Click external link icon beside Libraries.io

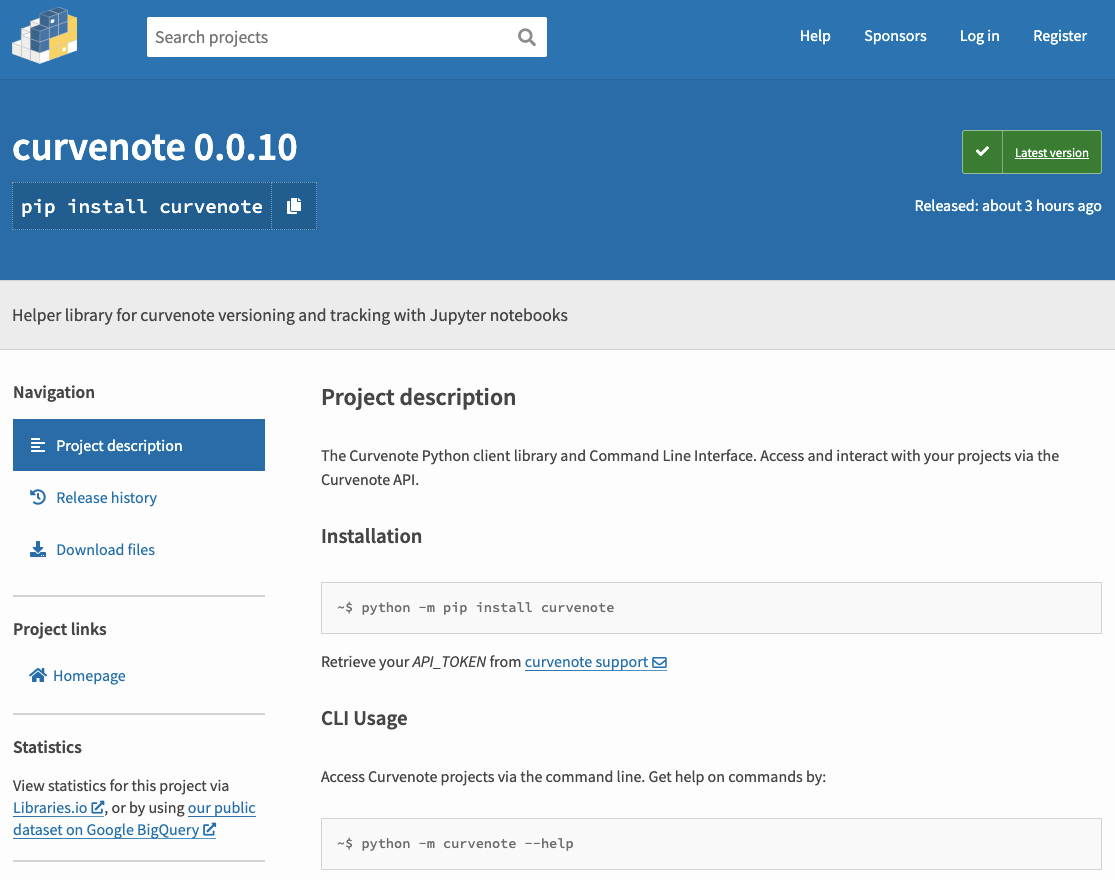(x=97, y=807)
